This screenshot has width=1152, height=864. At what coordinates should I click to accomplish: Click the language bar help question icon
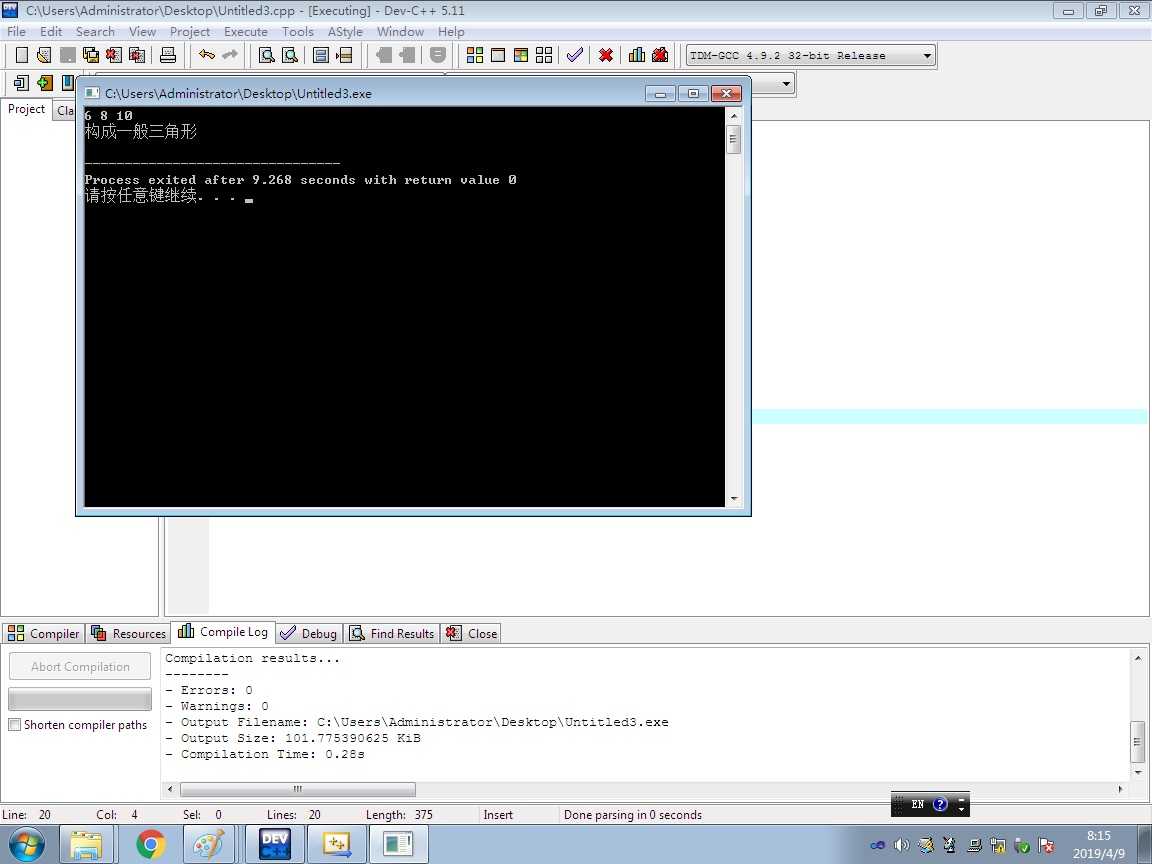pyautogui.click(x=940, y=804)
